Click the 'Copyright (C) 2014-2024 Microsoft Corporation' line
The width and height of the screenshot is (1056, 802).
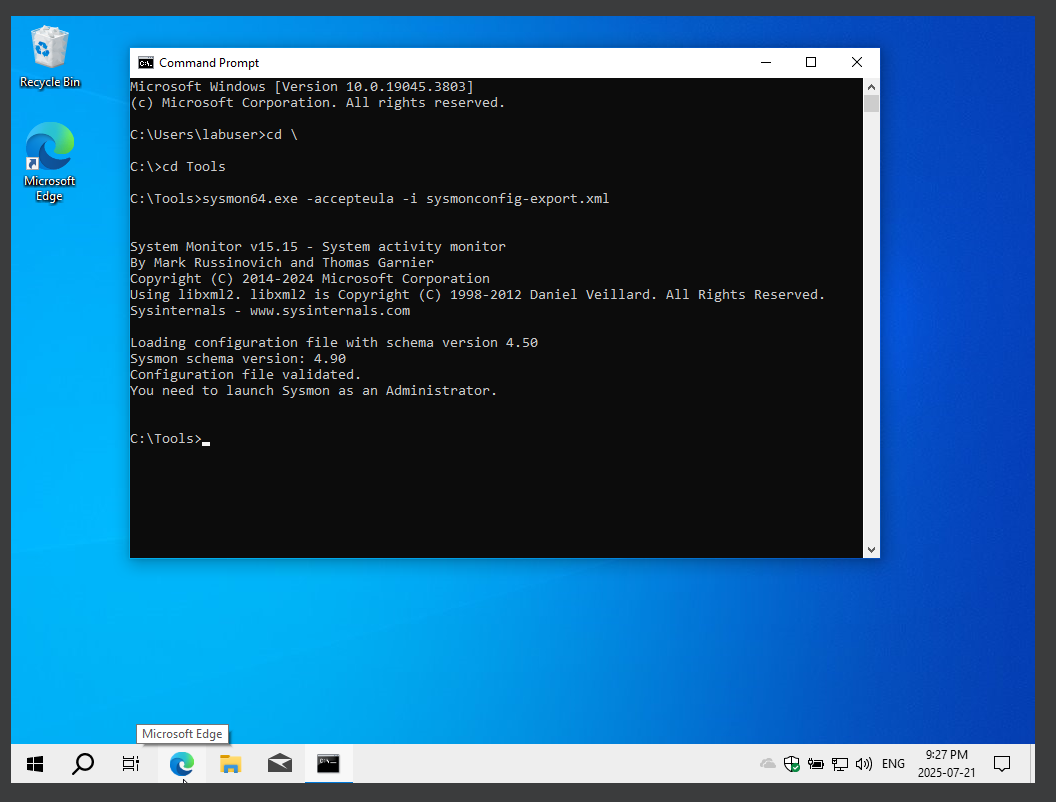(x=310, y=278)
